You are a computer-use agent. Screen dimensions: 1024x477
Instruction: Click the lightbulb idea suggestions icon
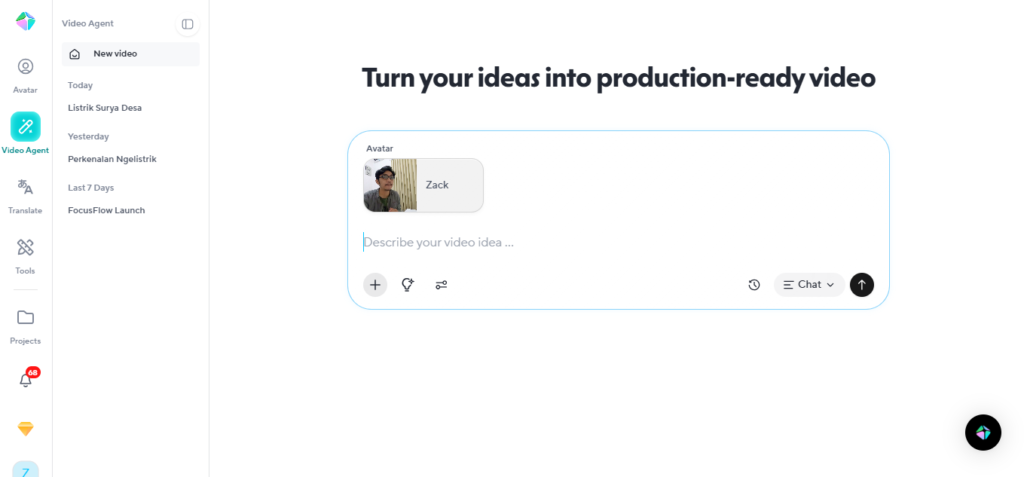coord(408,285)
